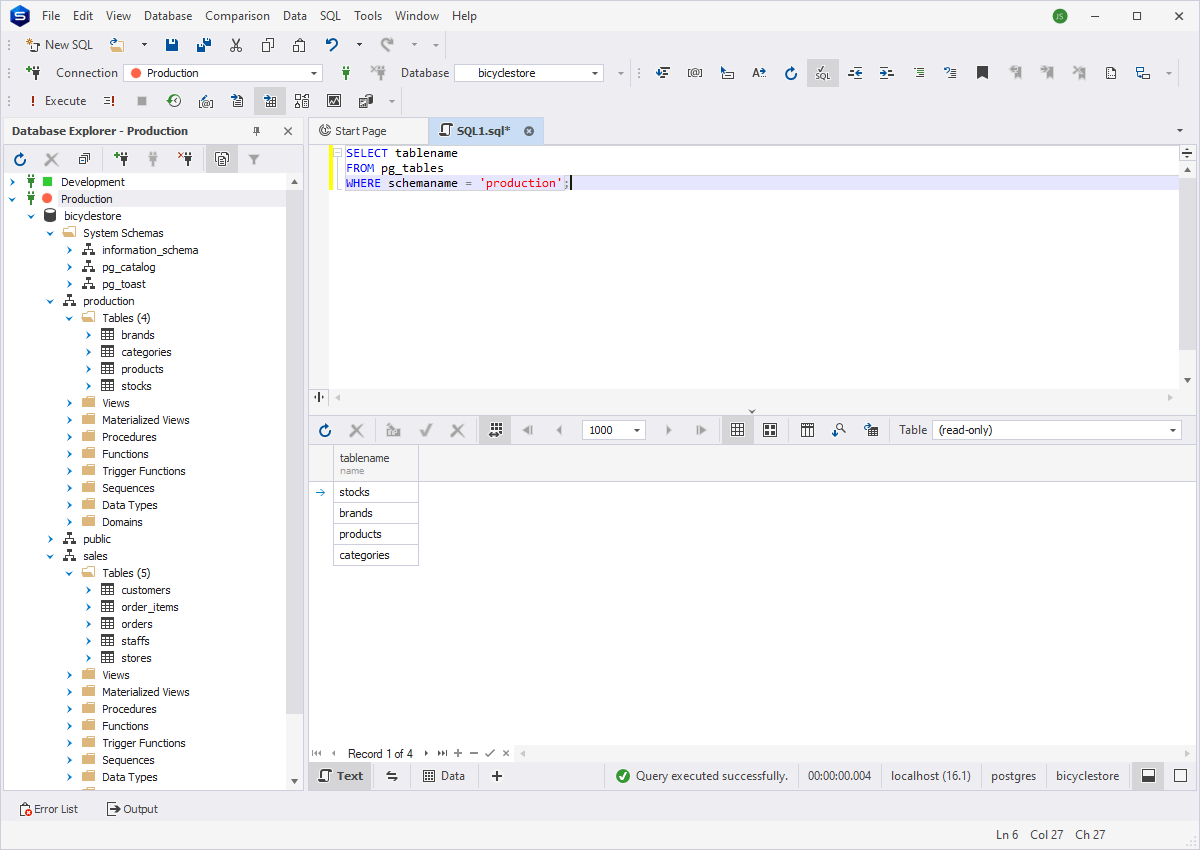Toggle card view in the results grid
The width and height of the screenshot is (1200, 850).
(x=769, y=429)
